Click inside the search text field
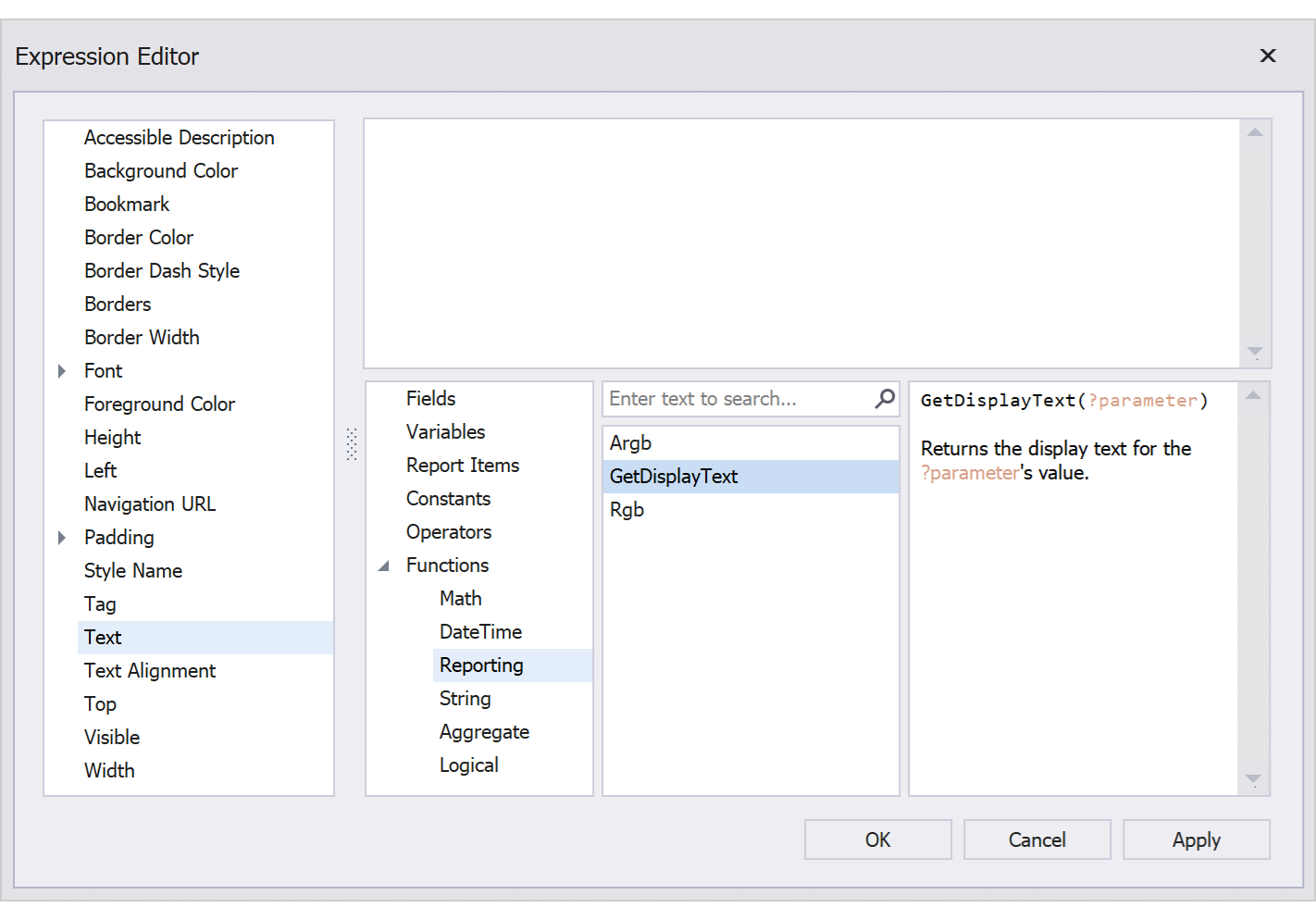The image size is (1316, 920). pyautogui.click(x=731, y=398)
